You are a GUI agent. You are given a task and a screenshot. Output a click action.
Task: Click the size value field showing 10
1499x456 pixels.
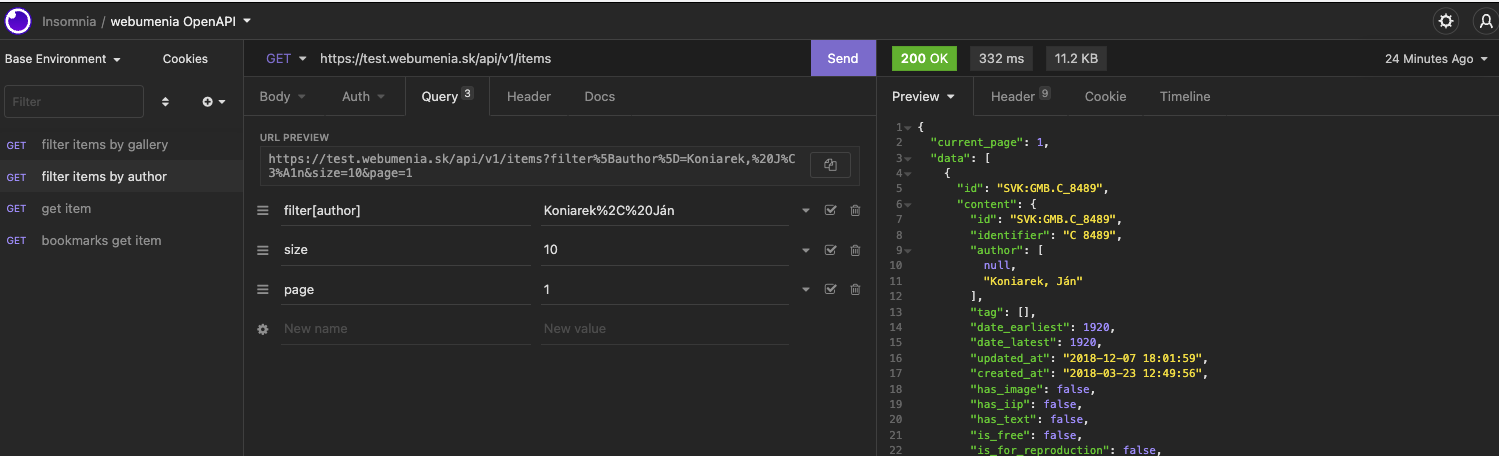[665, 250]
